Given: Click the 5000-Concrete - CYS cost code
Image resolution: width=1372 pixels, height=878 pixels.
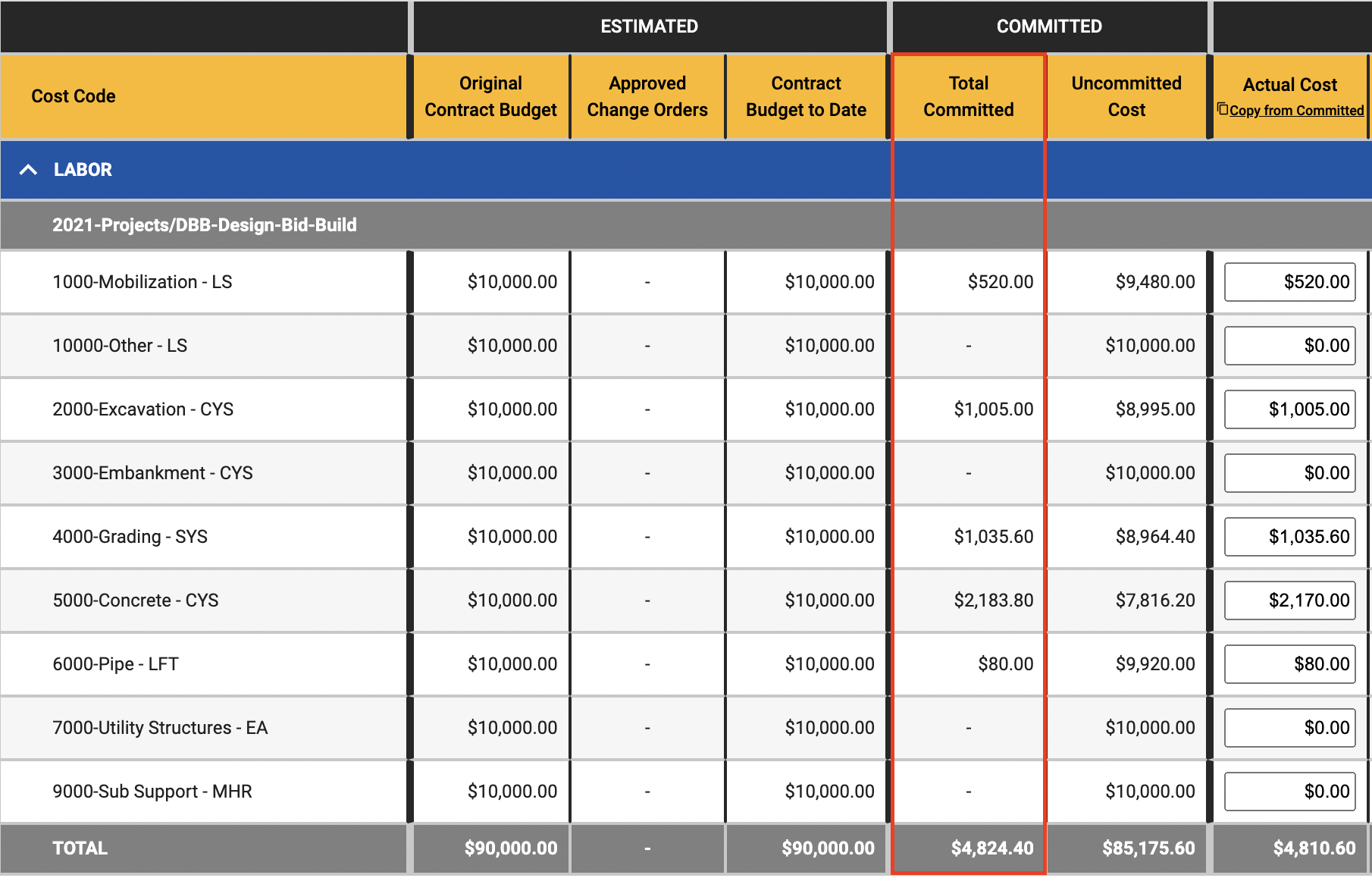Looking at the screenshot, I should tap(136, 600).
